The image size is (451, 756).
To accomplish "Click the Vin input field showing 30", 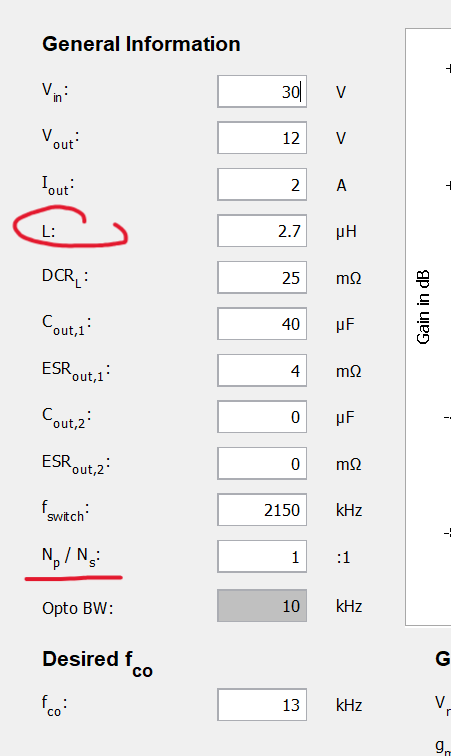I will click(262, 92).
